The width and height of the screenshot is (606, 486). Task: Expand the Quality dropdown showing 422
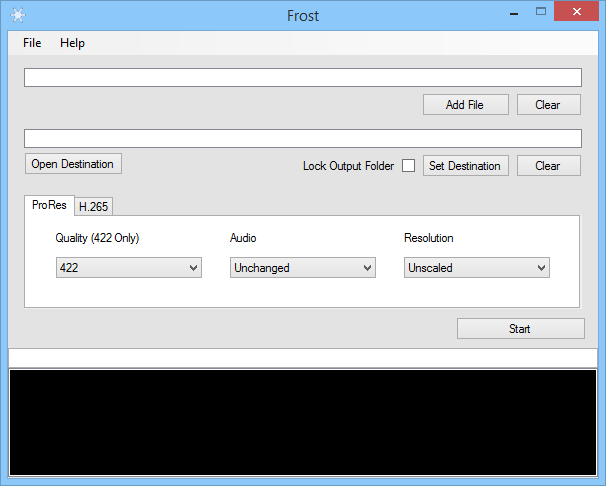[x=129, y=268]
